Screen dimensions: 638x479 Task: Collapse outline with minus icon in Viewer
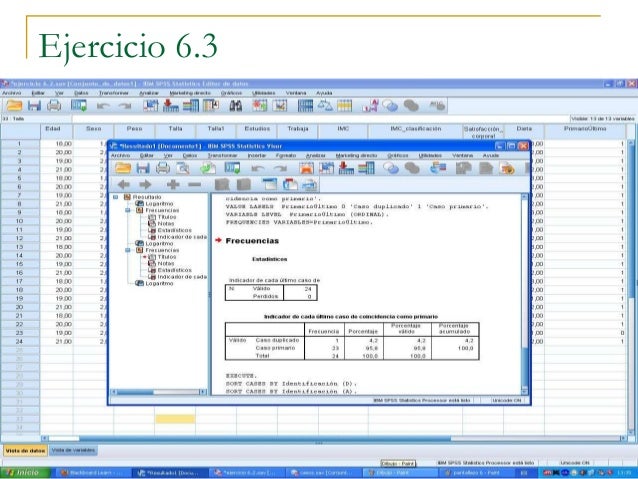[x=194, y=185]
